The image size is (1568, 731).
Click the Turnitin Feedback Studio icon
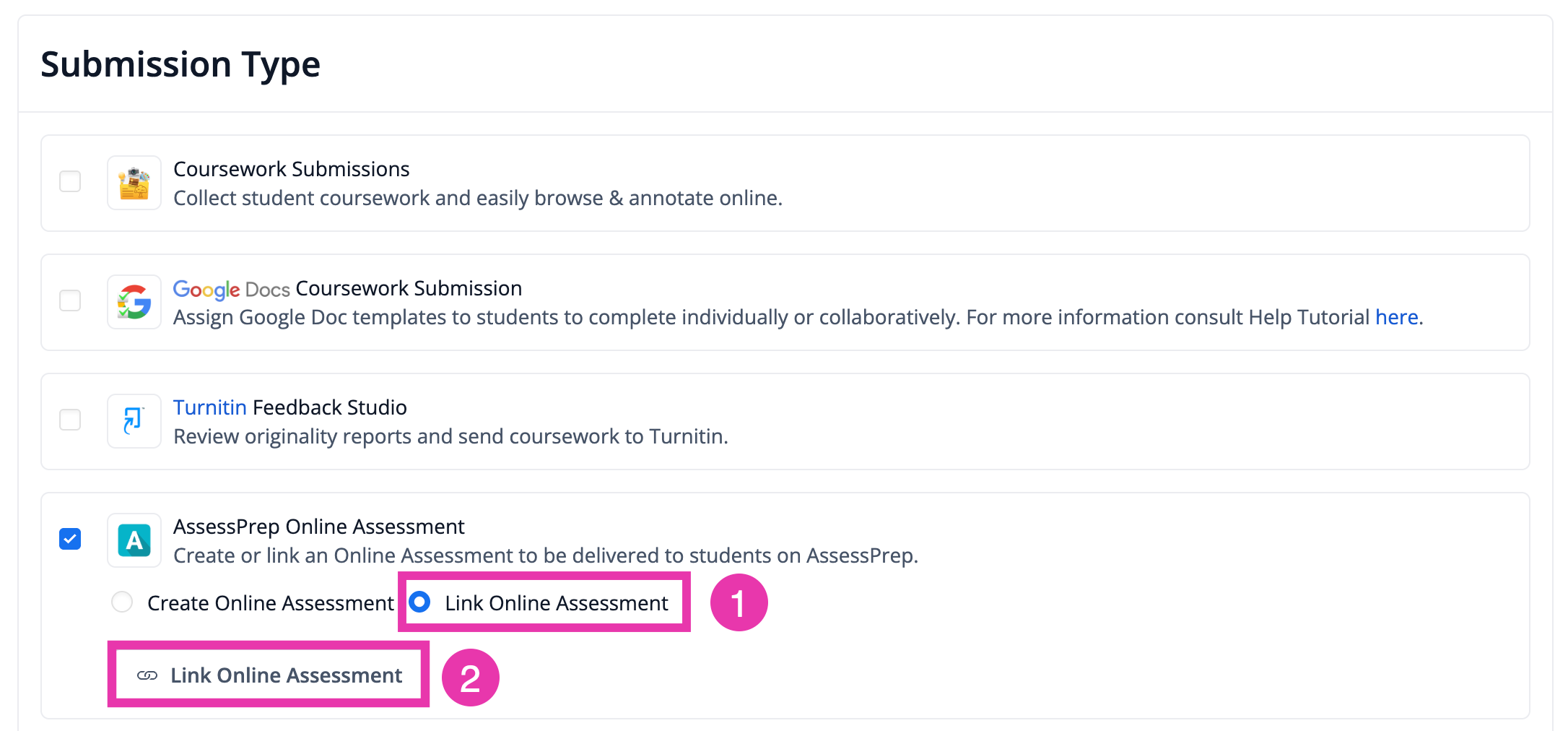tap(134, 421)
